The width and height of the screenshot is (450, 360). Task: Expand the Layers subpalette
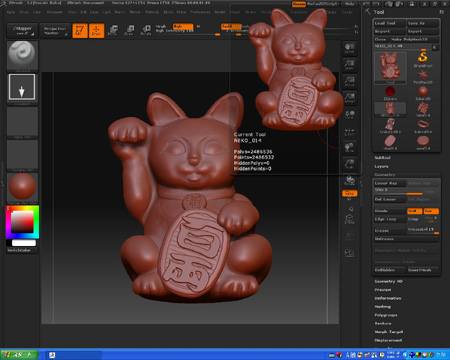pos(381,166)
